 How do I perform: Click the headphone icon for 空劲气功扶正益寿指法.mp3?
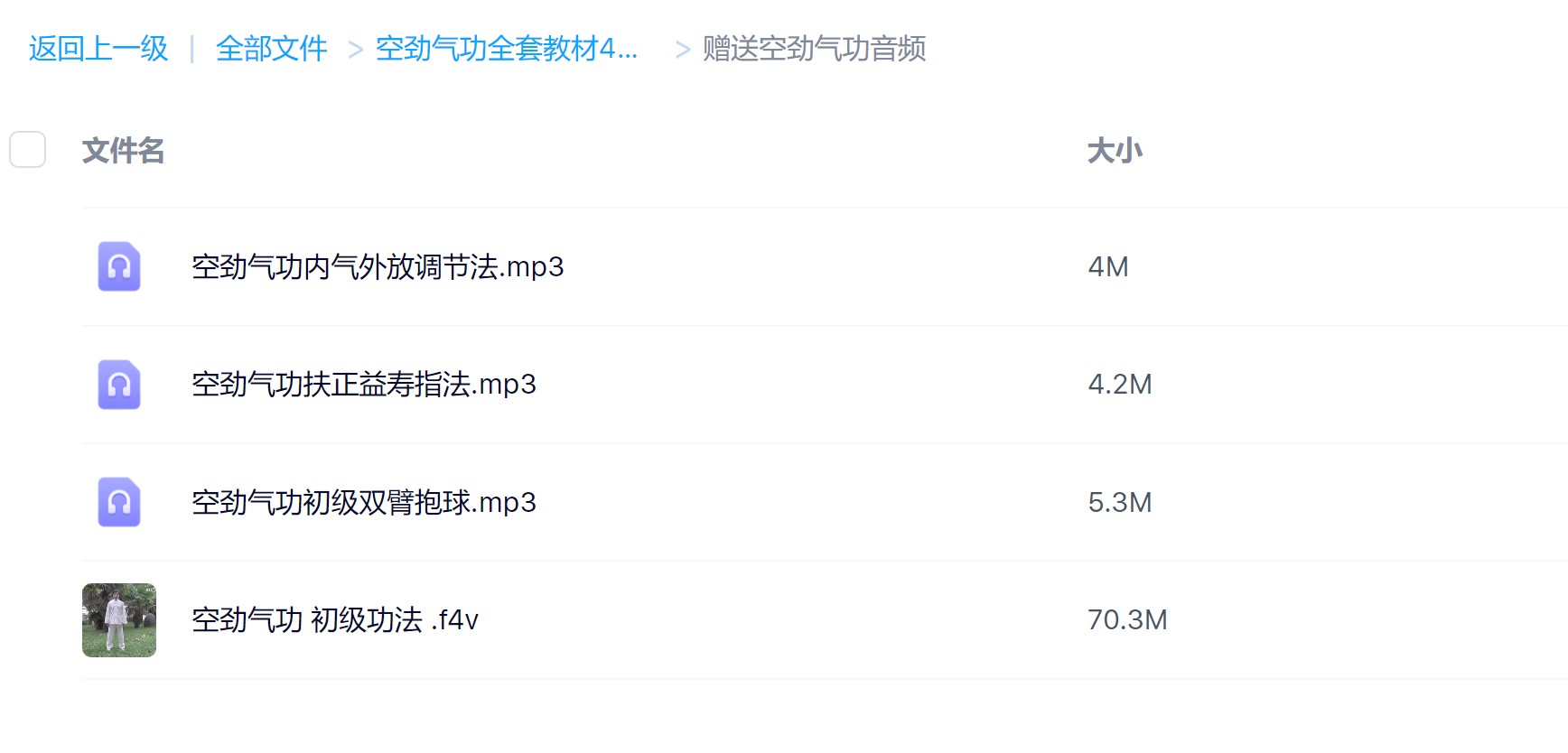point(119,385)
